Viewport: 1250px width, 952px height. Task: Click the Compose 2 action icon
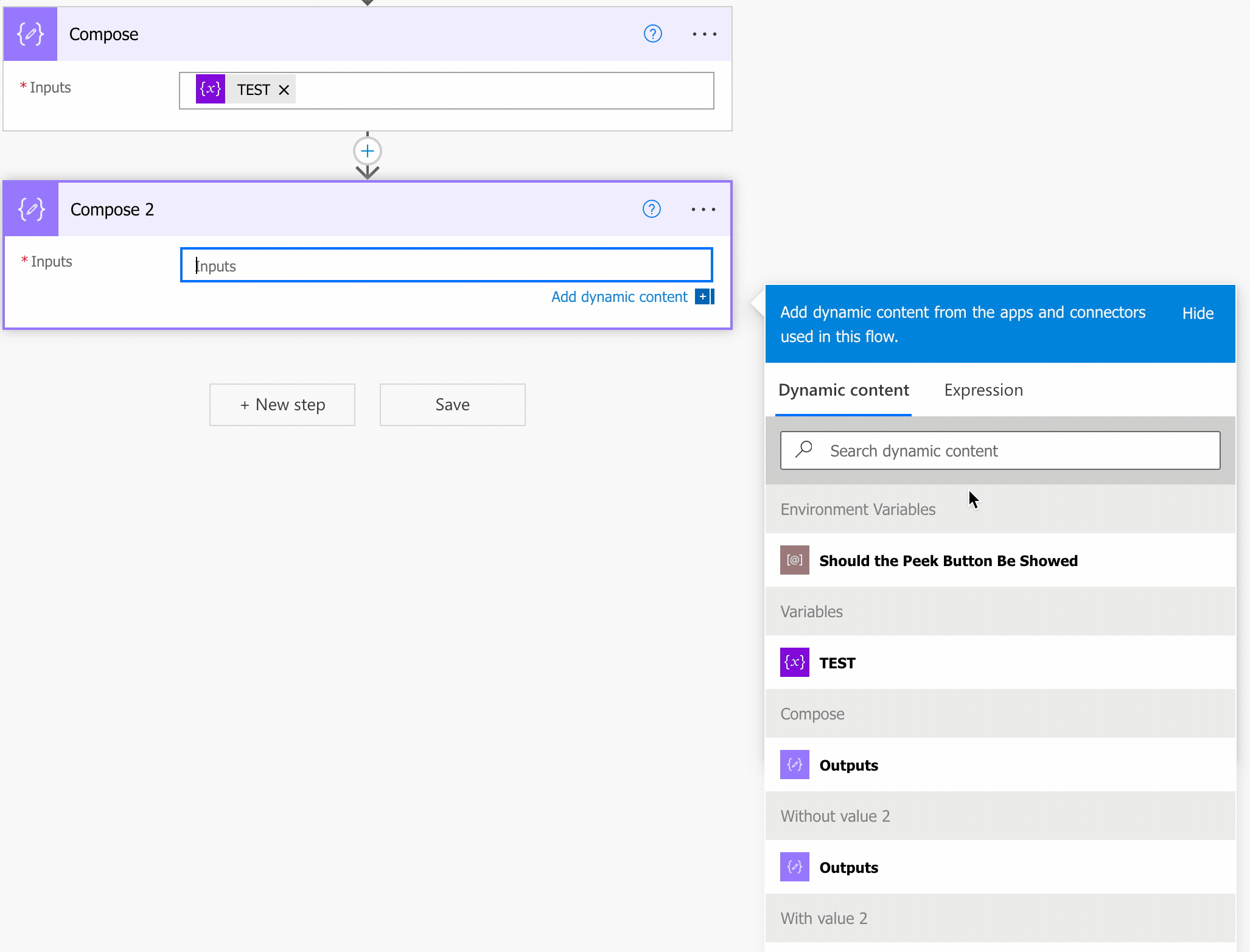[32, 209]
